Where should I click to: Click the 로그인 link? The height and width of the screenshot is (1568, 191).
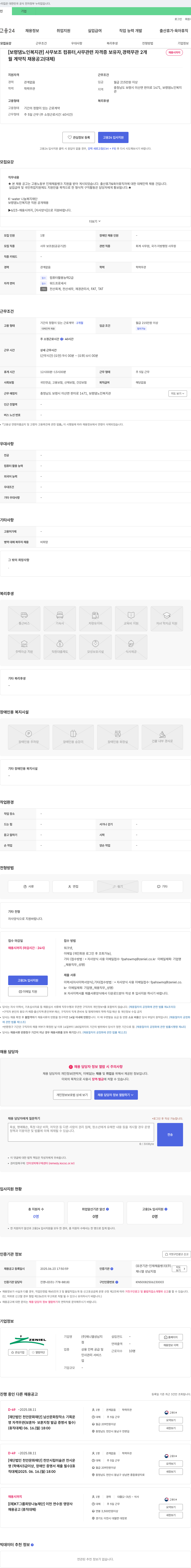178,19
